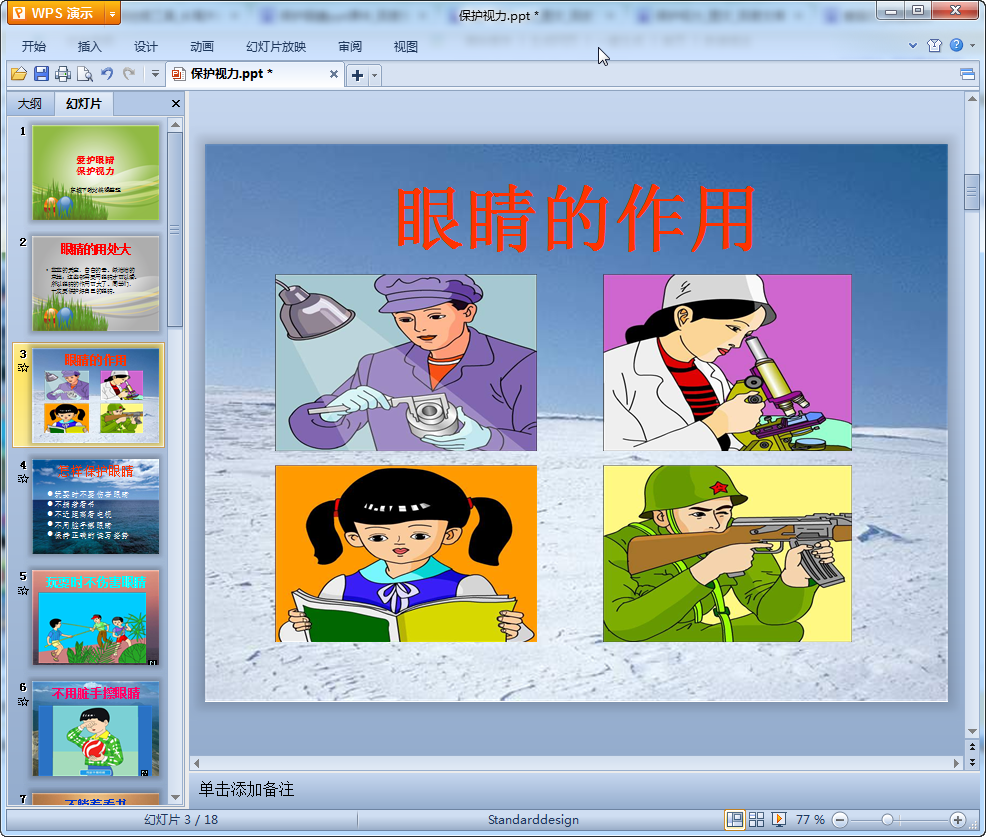Click the blue help question mark icon
The height and width of the screenshot is (837, 986).
(956, 45)
